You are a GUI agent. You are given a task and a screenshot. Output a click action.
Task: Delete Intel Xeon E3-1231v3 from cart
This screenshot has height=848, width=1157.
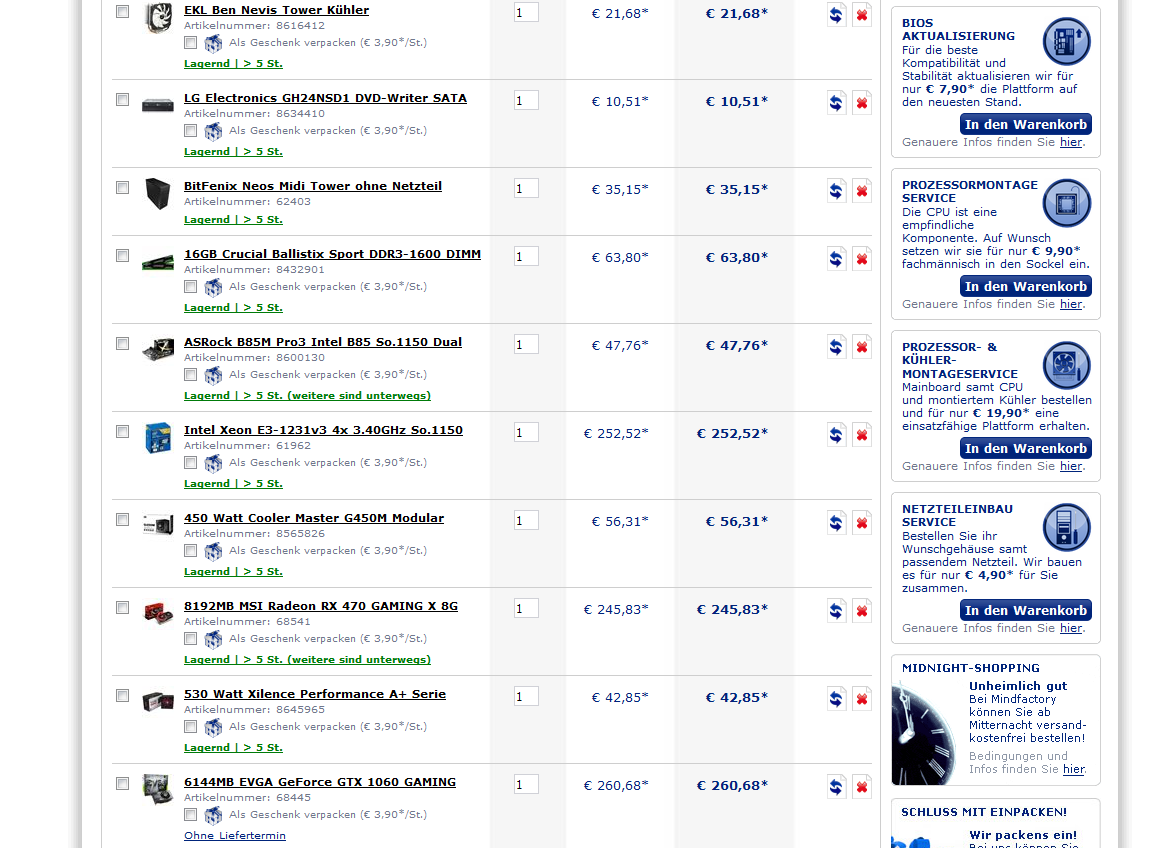[x=861, y=435]
